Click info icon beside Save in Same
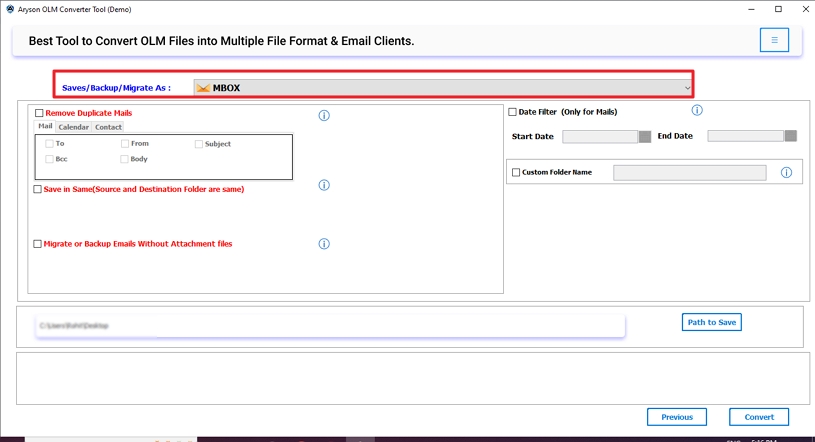This screenshot has height=442, width=815. (x=324, y=185)
